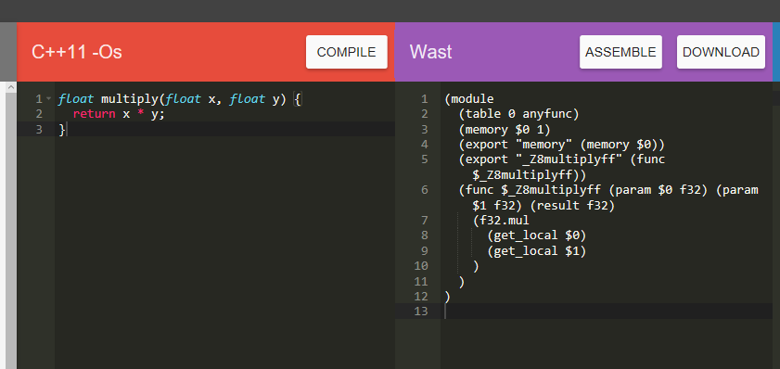Place cursor on 'return x * y;' line
780x369 pixels.
click(118, 114)
